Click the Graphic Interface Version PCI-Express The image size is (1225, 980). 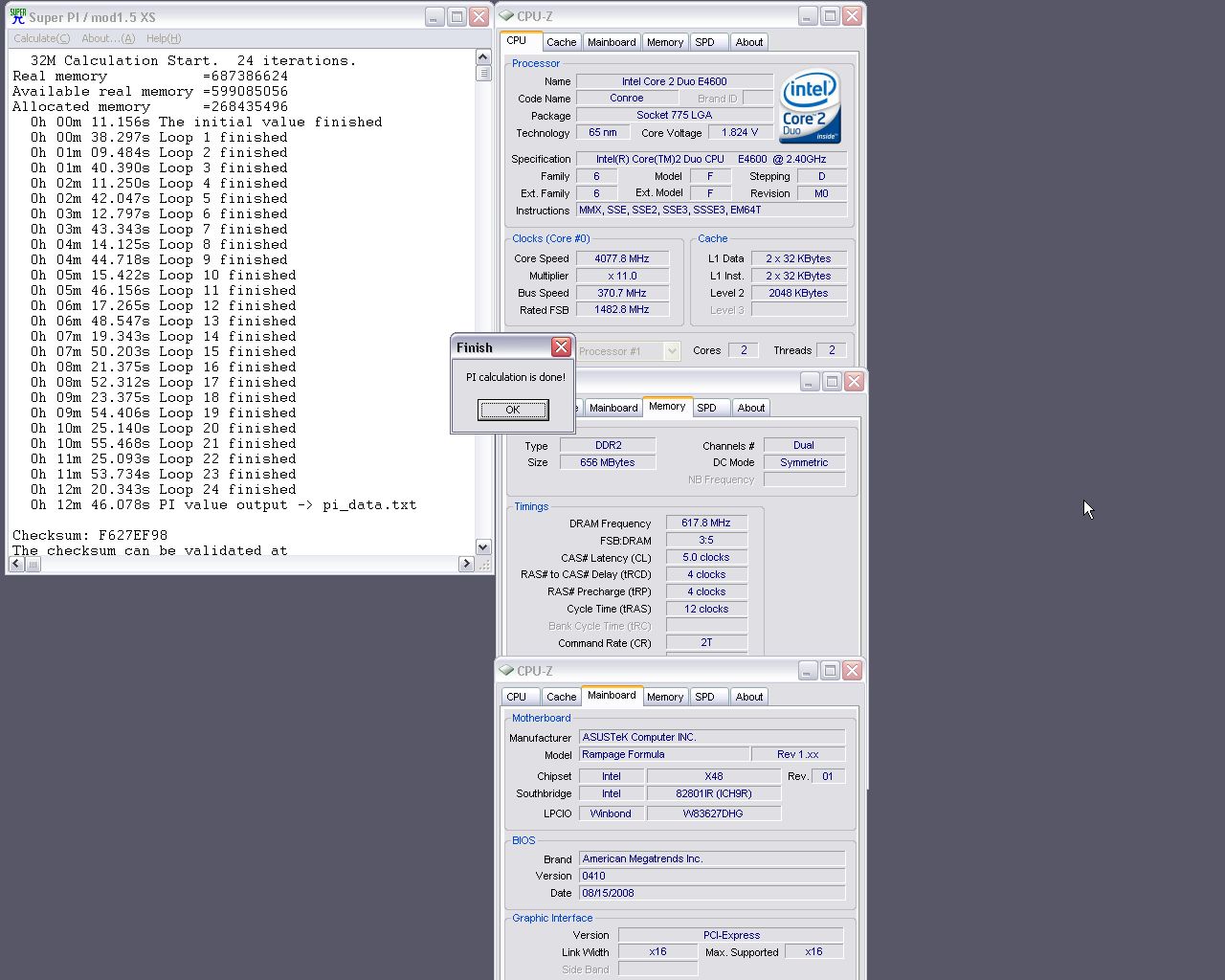[731, 935]
